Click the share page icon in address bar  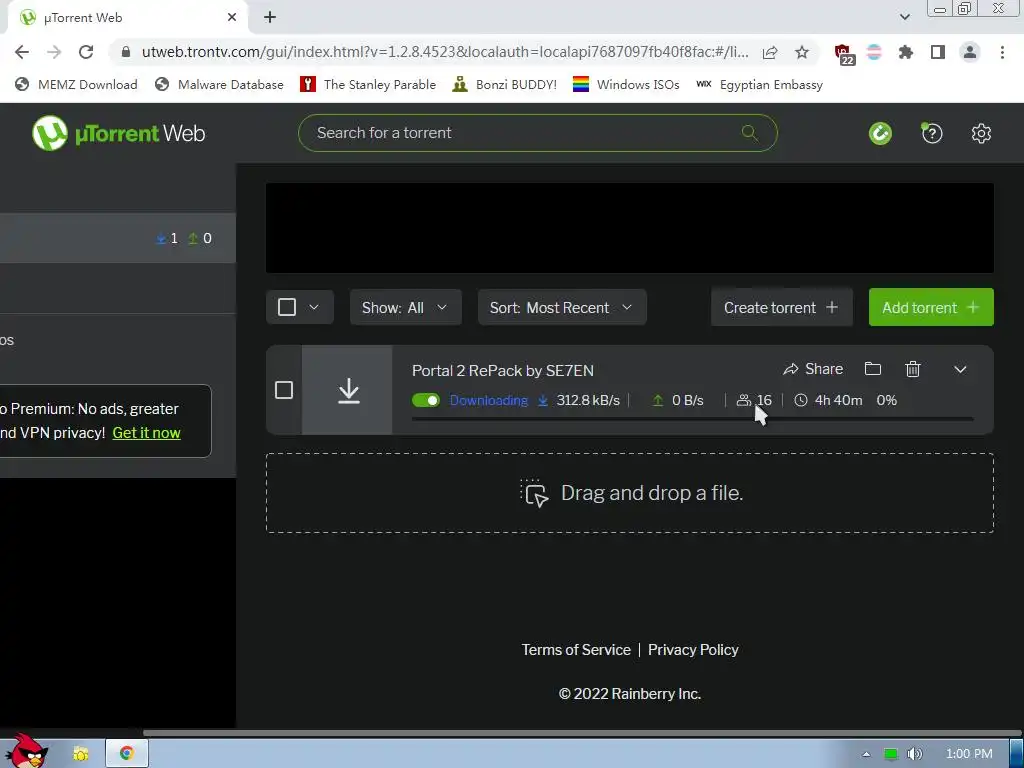(x=770, y=52)
